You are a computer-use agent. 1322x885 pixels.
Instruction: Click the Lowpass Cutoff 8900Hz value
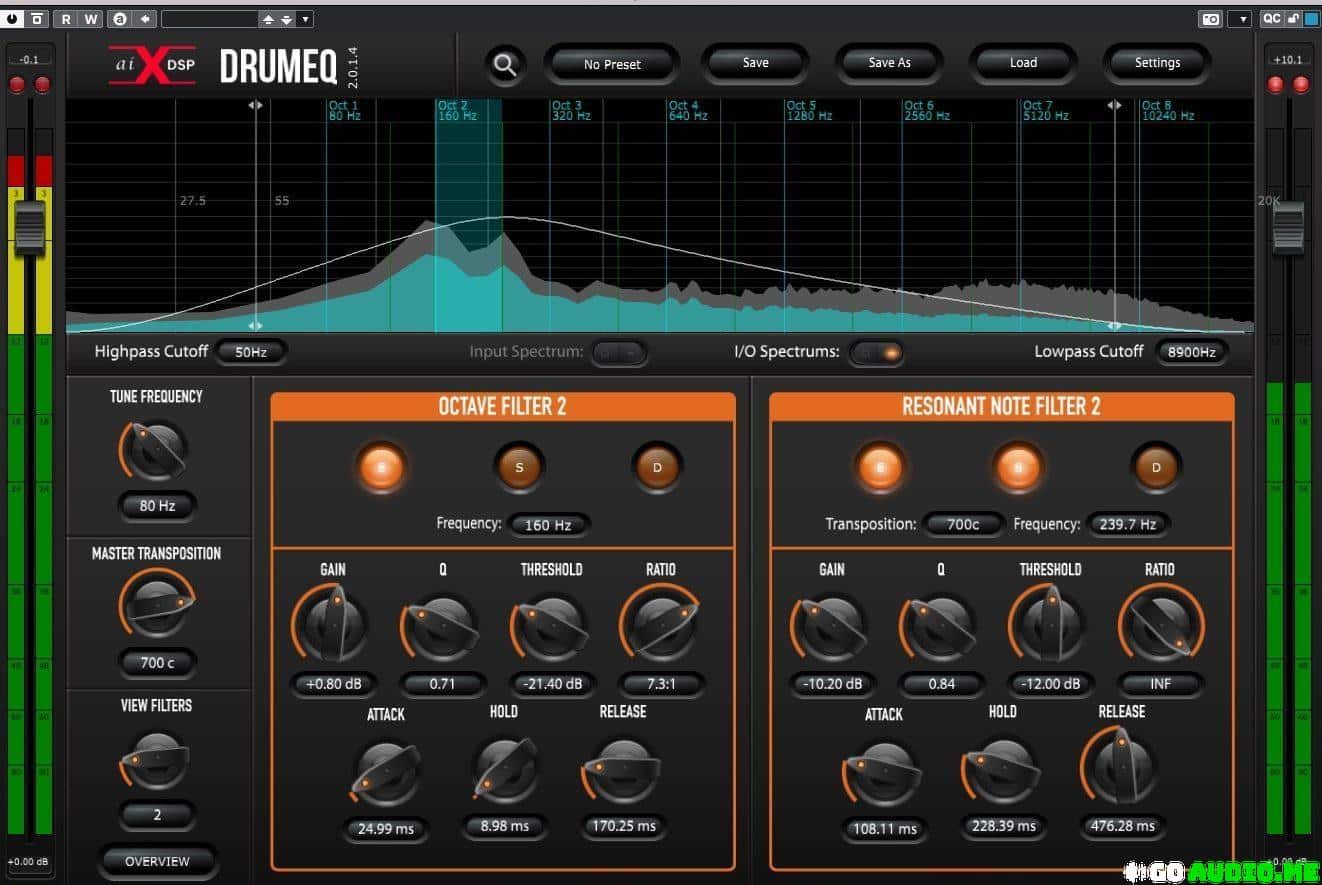[1191, 352]
